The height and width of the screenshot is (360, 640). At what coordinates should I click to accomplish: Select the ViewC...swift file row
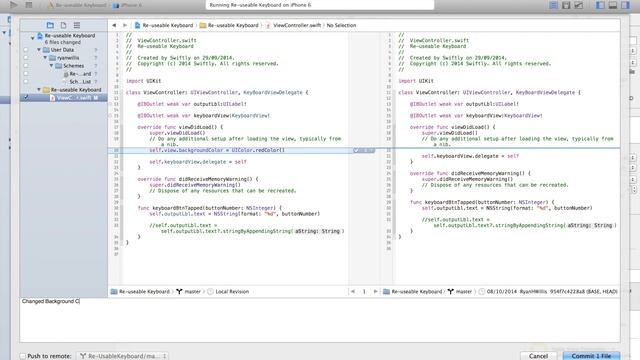coord(64,98)
